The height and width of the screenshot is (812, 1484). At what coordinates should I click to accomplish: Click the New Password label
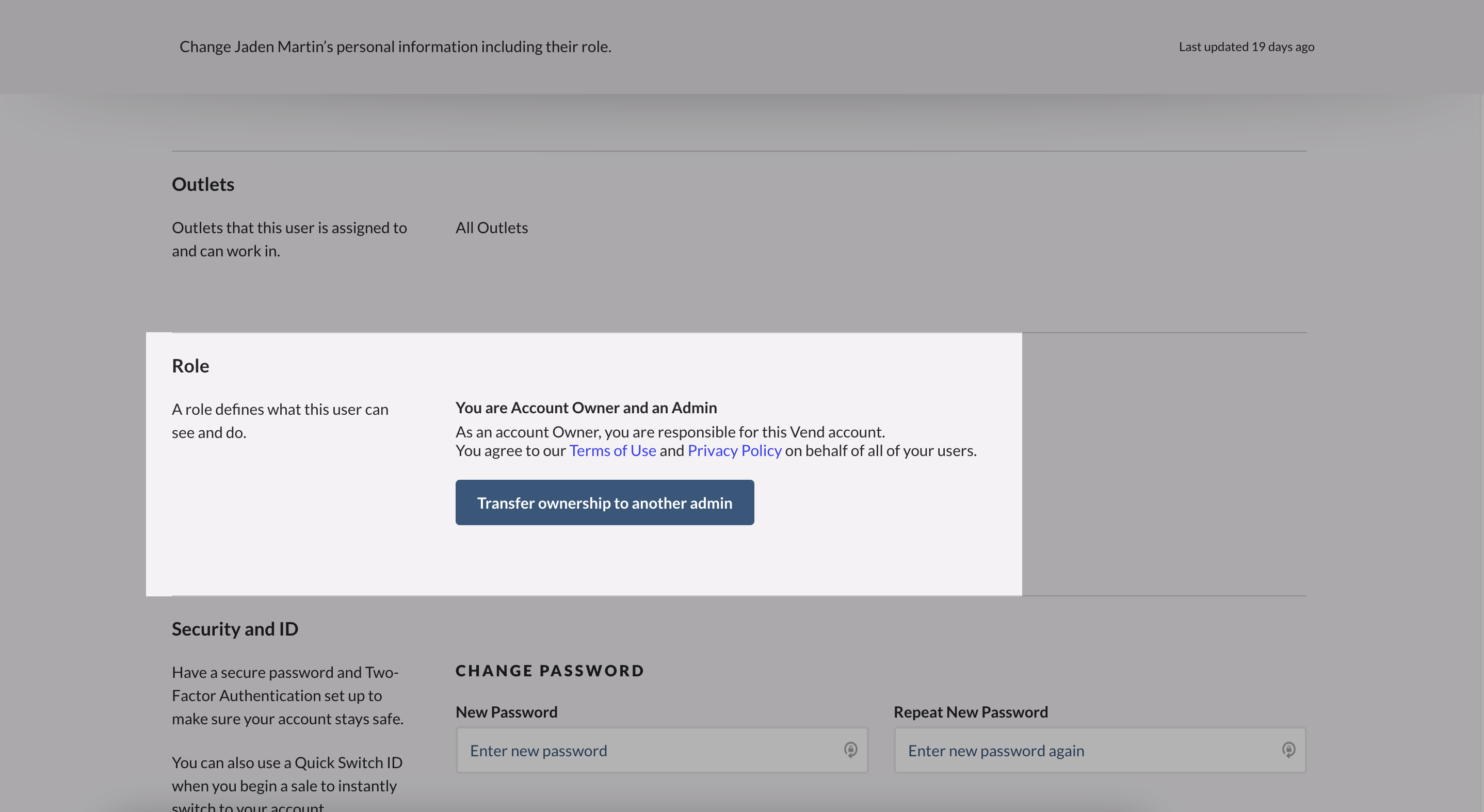506,712
